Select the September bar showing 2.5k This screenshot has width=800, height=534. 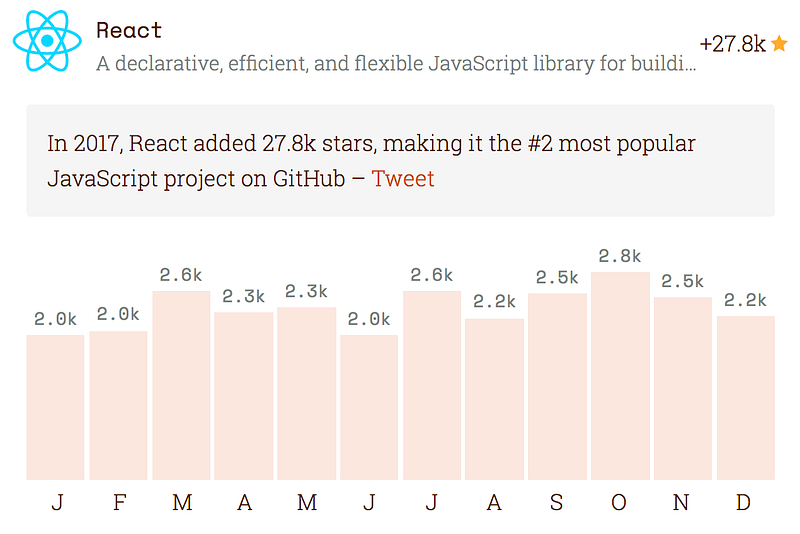pos(557,387)
